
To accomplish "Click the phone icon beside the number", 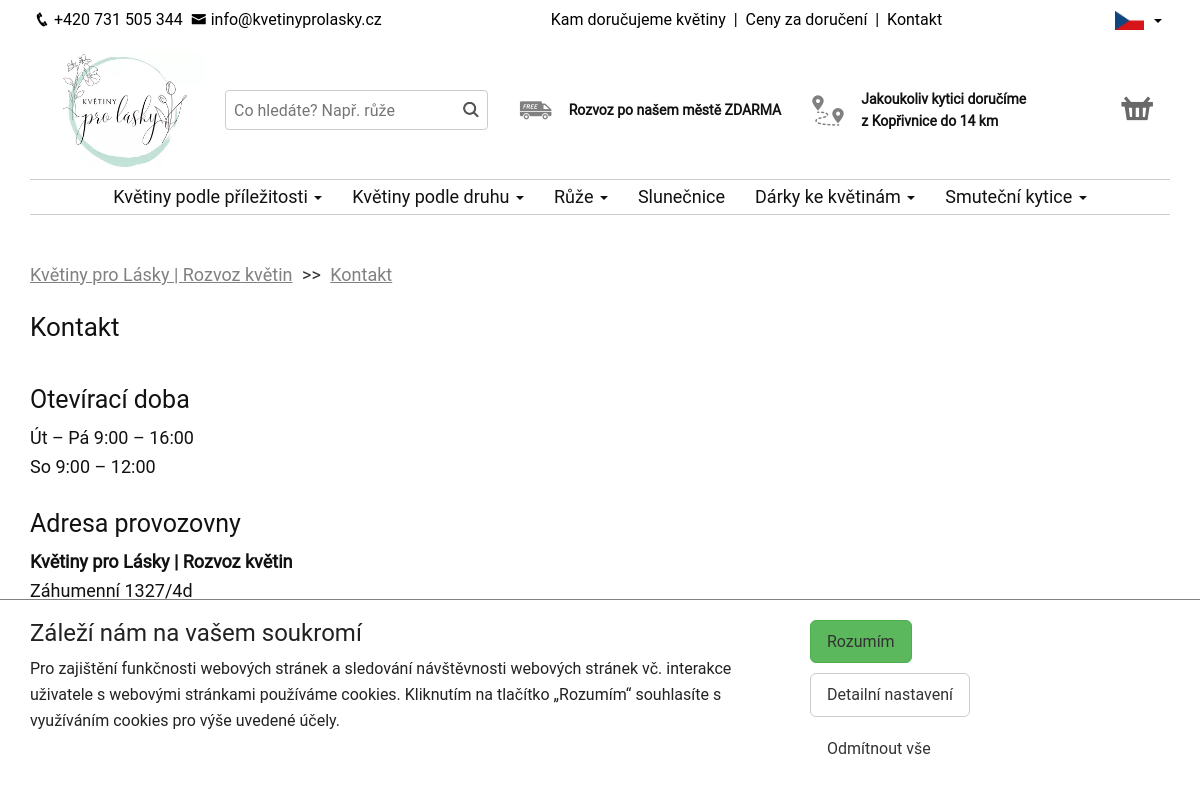I will click(42, 20).
